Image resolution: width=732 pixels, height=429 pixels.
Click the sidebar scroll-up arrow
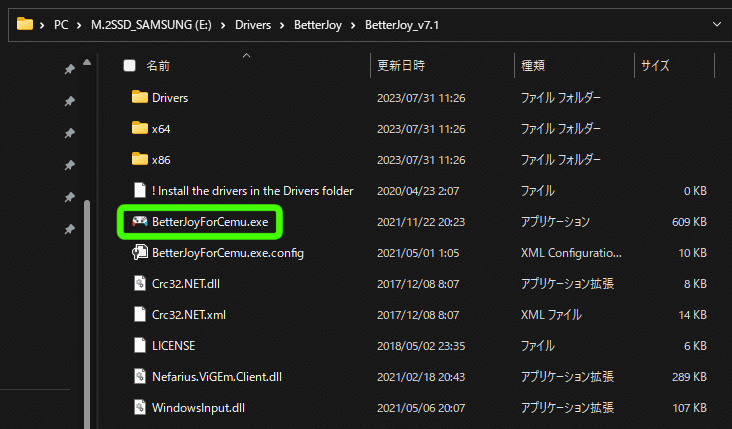pos(87,62)
